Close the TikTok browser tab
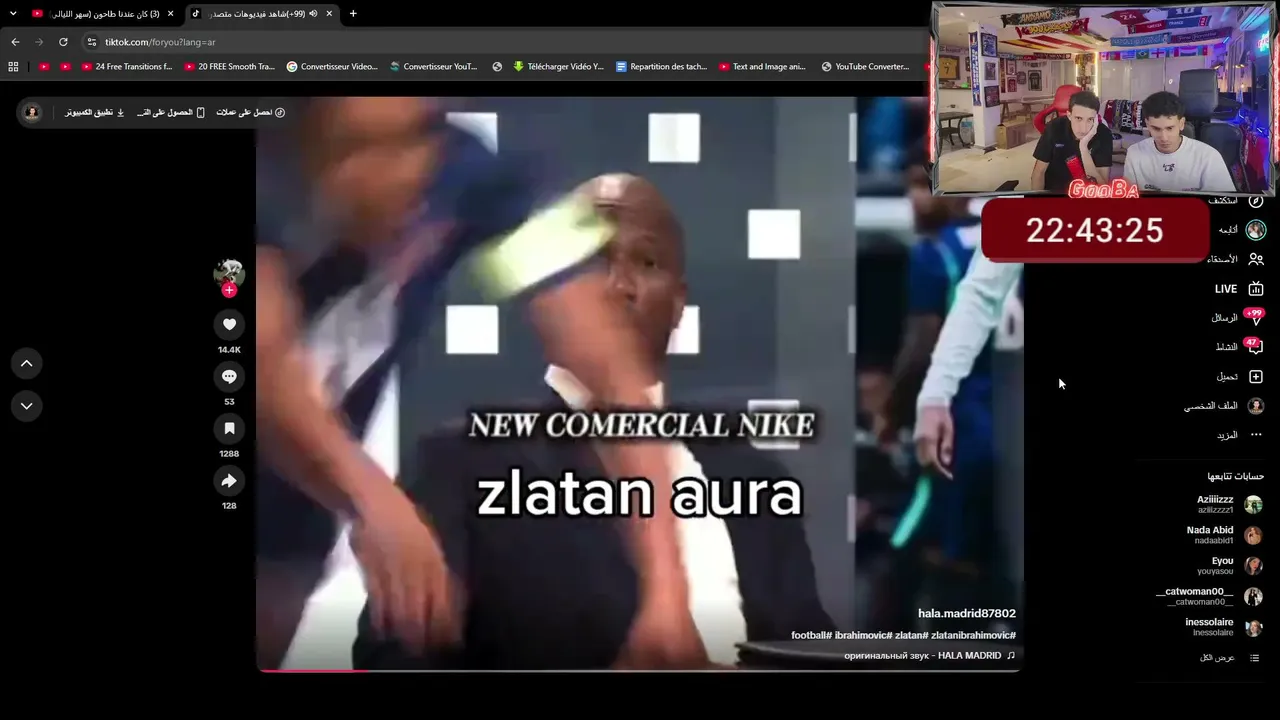 [x=329, y=14]
